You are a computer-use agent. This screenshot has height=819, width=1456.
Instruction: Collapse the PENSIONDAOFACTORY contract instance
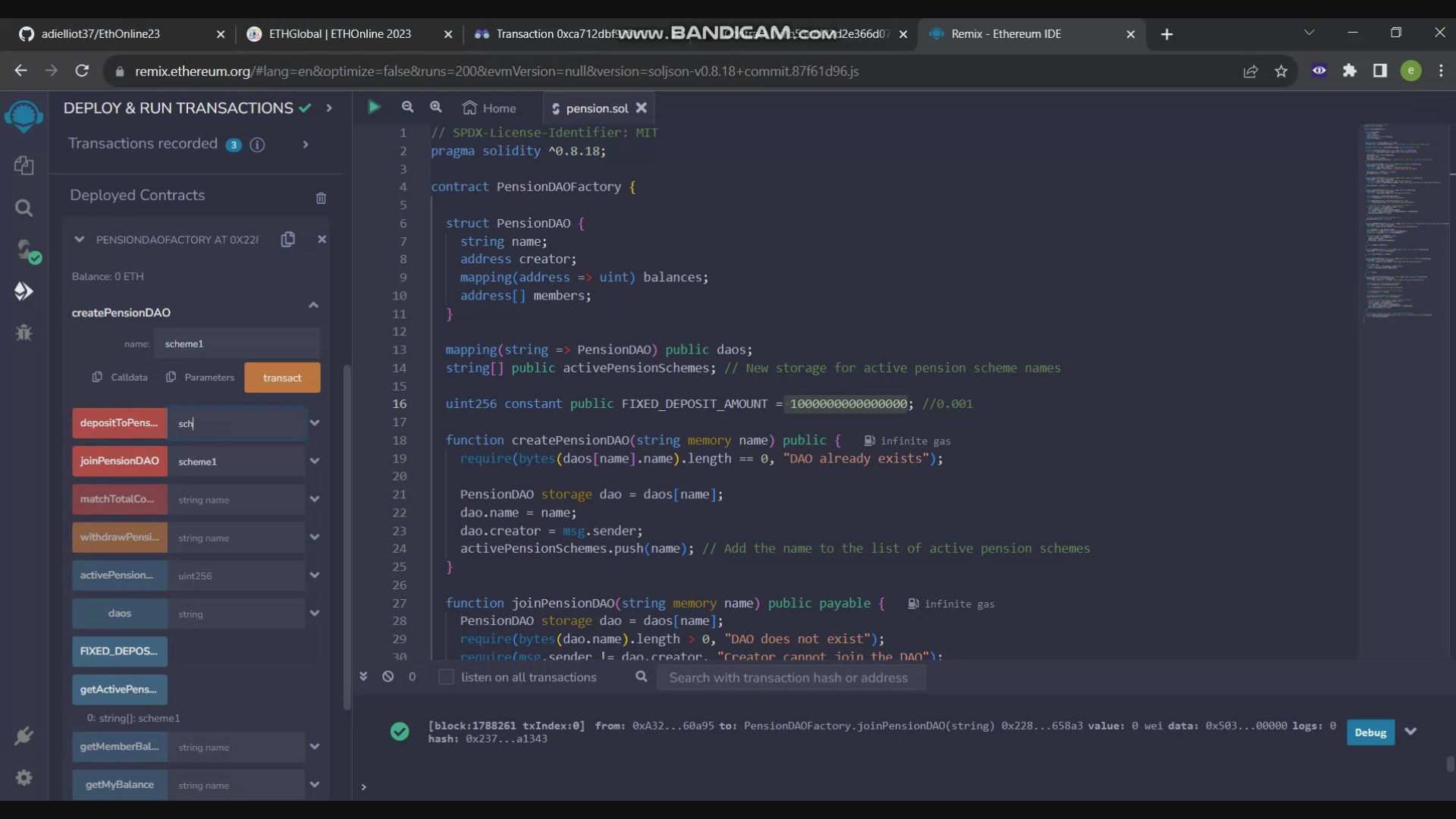click(79, 240)
